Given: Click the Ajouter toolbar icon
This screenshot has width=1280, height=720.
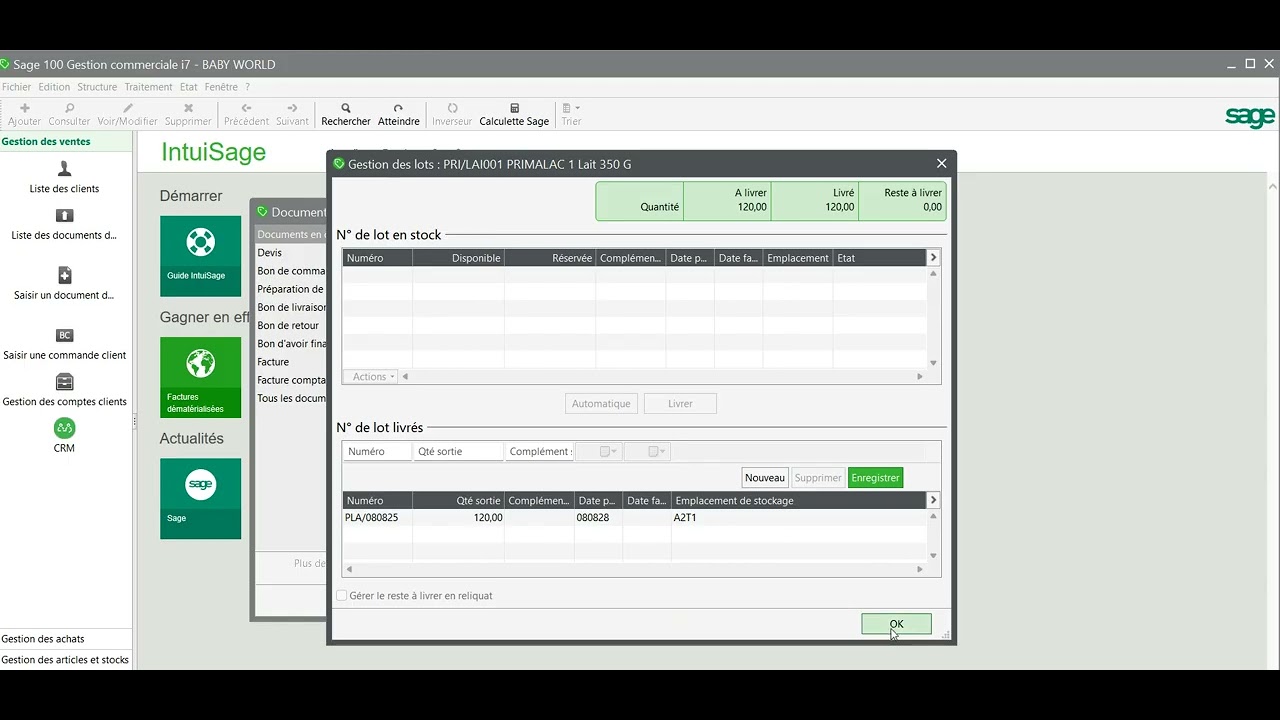Looking at the screenshot, I should click(25, 108).
